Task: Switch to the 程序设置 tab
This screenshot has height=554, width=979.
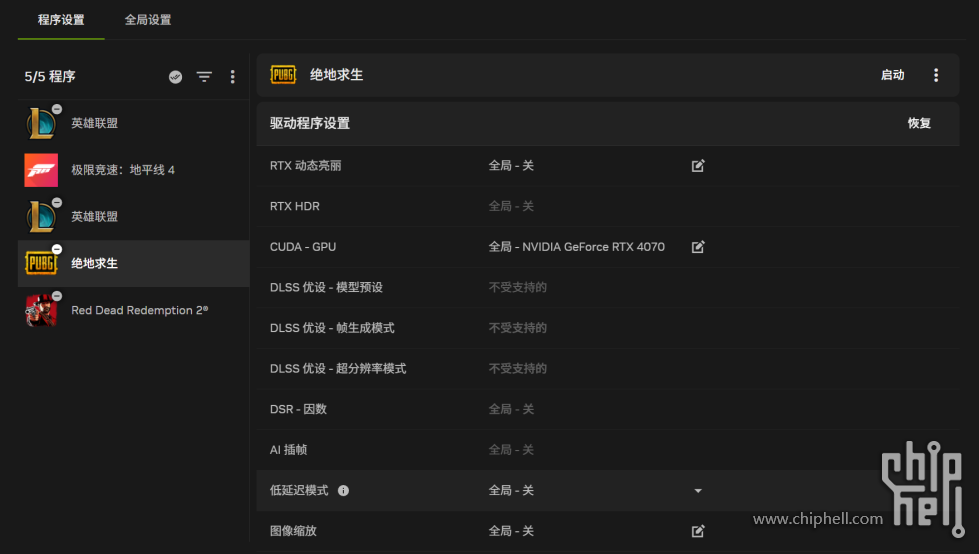Action: [61, 20]
